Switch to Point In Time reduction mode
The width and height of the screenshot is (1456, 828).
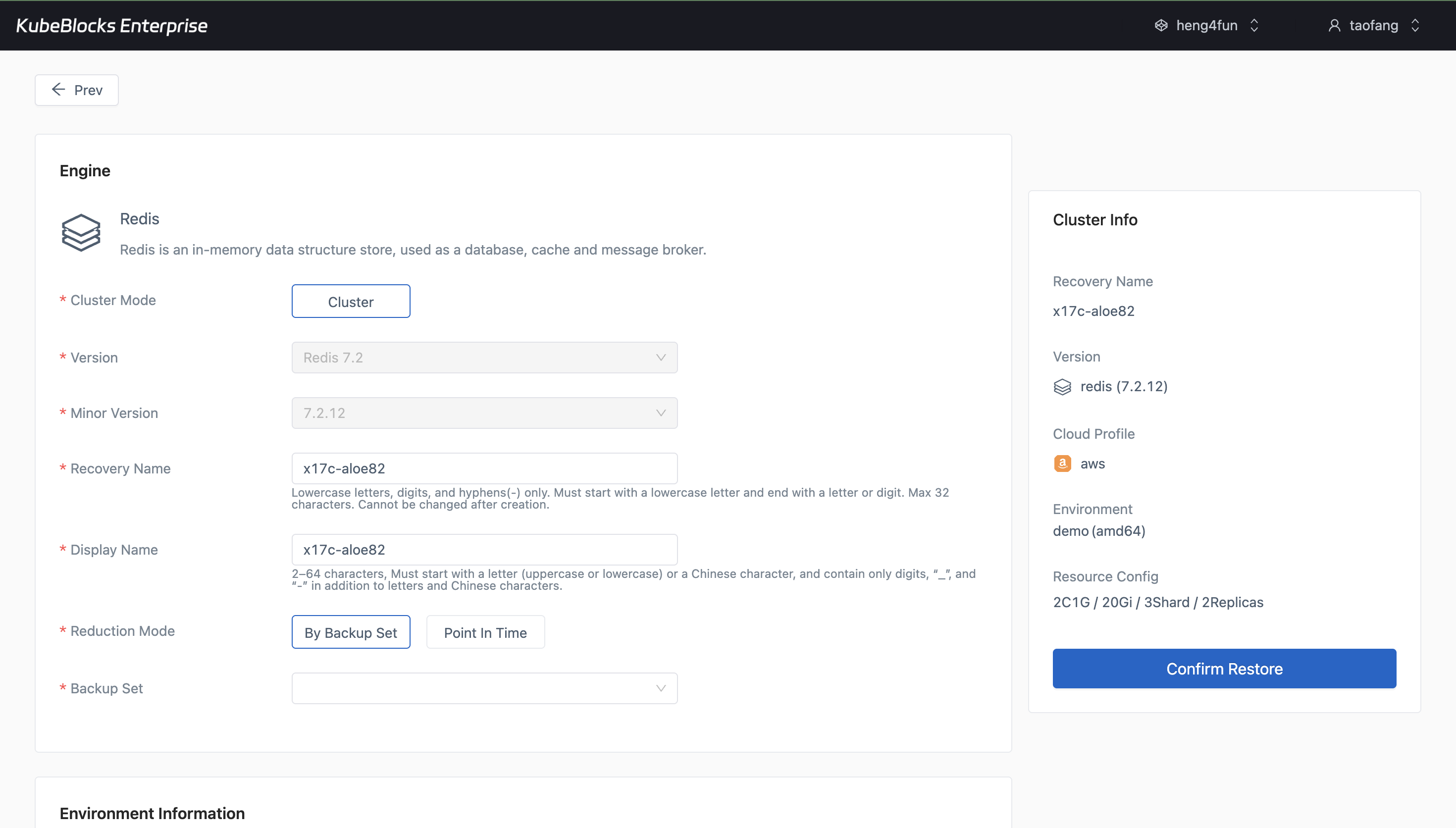pos(485,631)
